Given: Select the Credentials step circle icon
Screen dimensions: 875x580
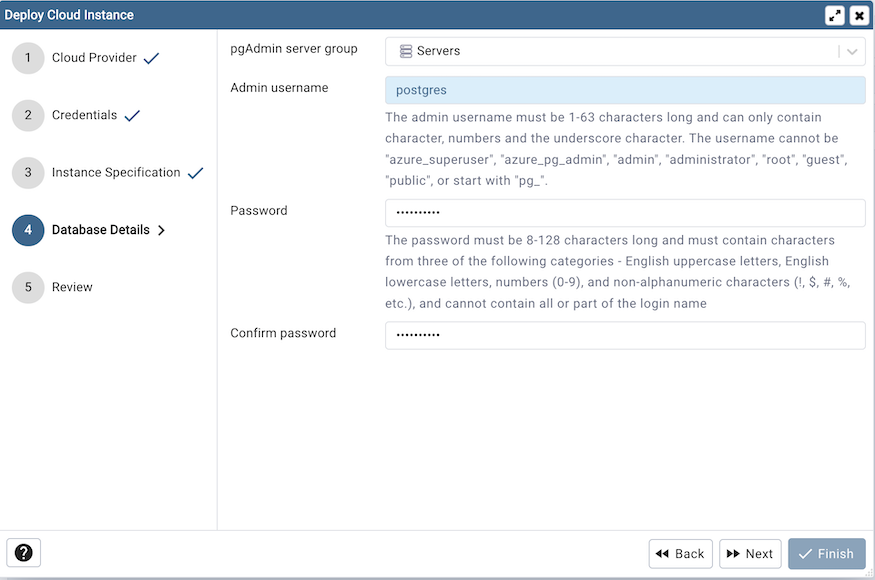Looking at the screenshot, I should coord(27,115).
